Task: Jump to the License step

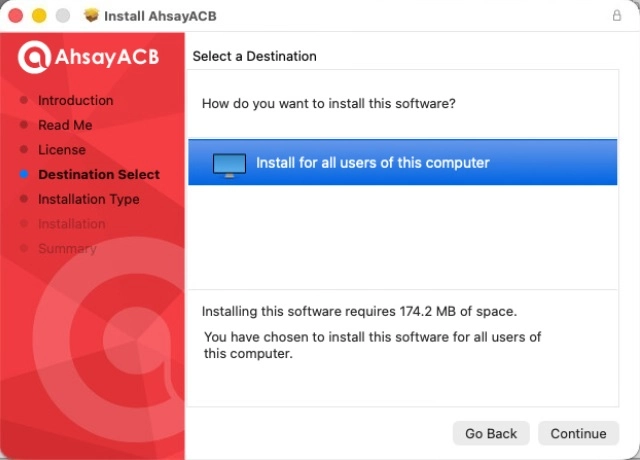Action: coord(62,150)
